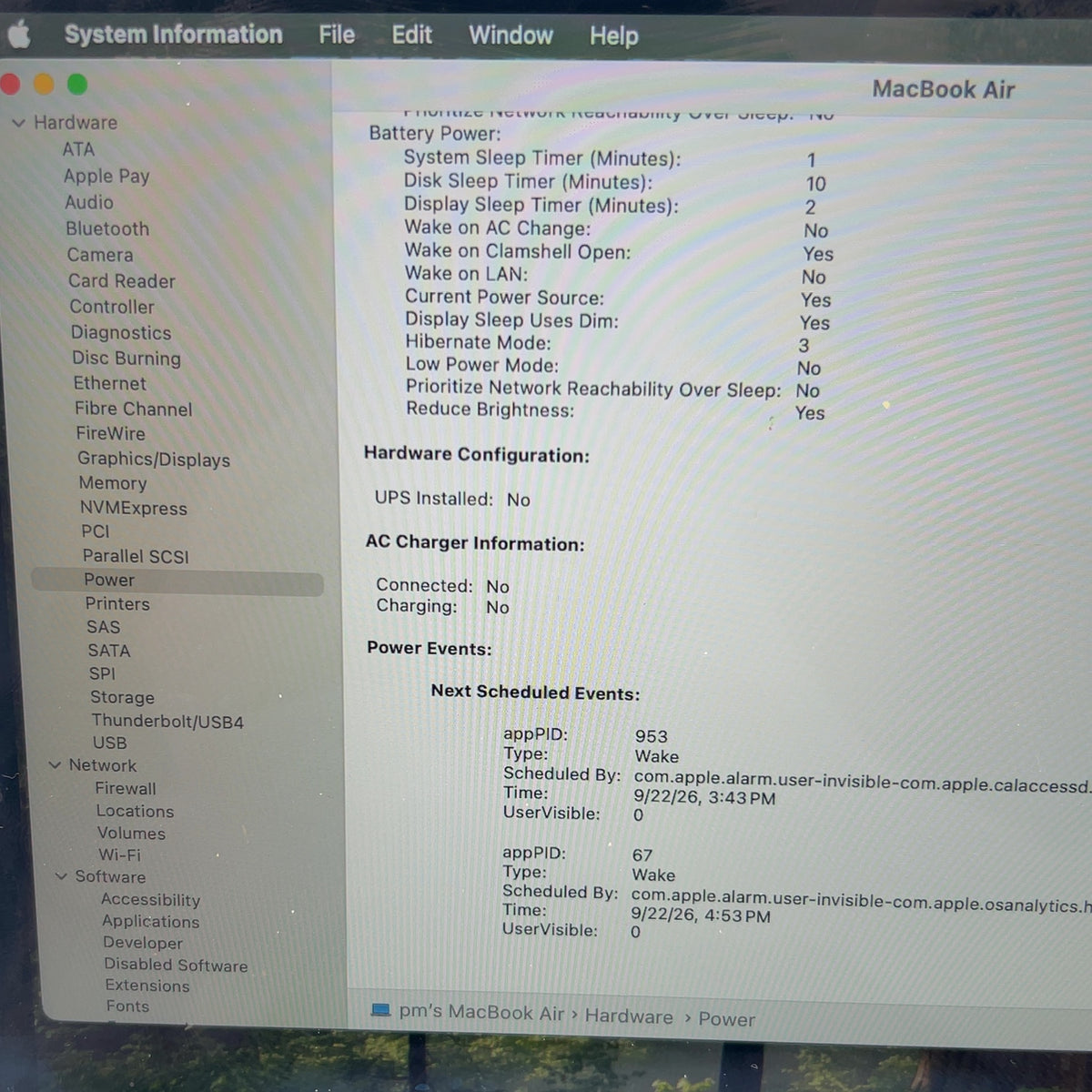The image size is (1092, 1092).
Task: Select Disabled Software in the sidebar
Action: [176, 966]
